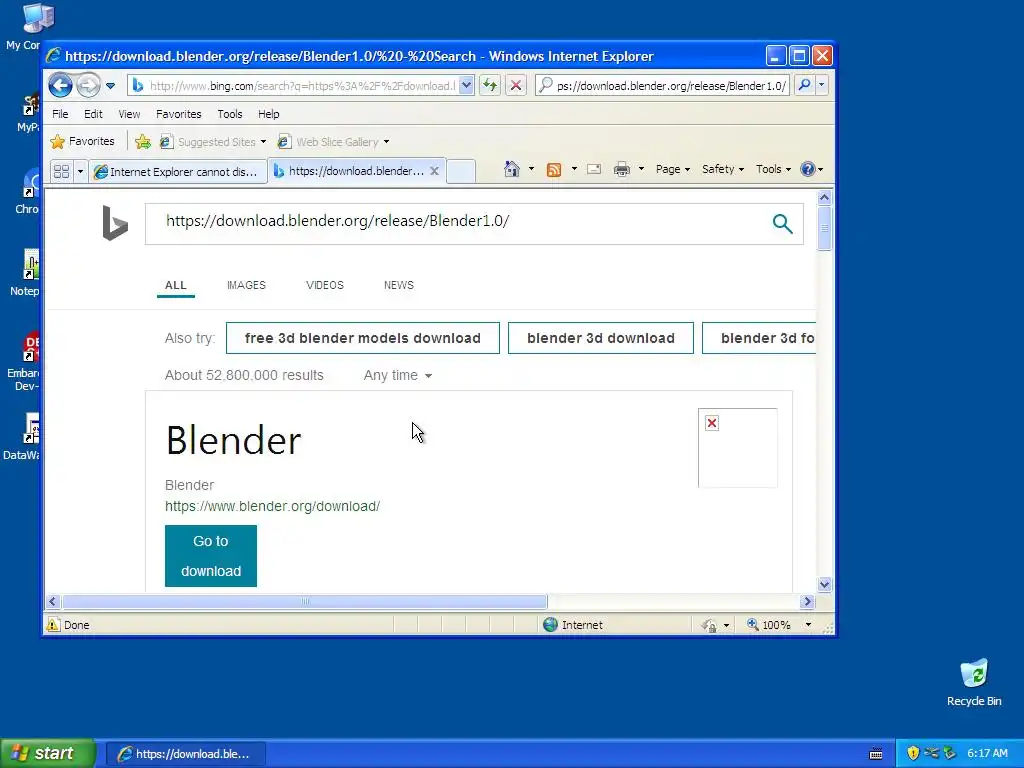Click the vertical scrollbar up arrow
The width and height of the screenshot is (1024, 768).
[x=824, y=197]
